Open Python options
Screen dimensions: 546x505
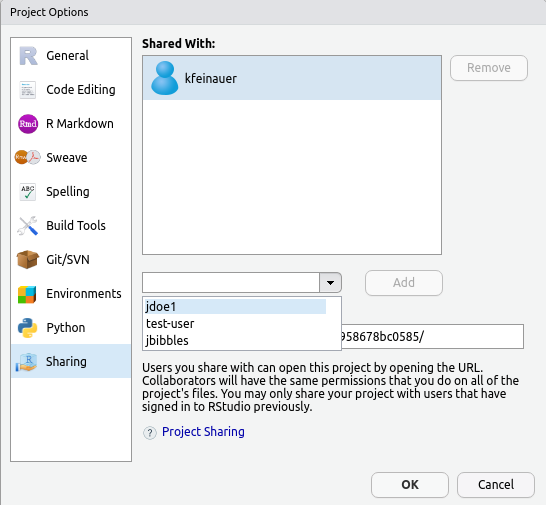[71, 328]
